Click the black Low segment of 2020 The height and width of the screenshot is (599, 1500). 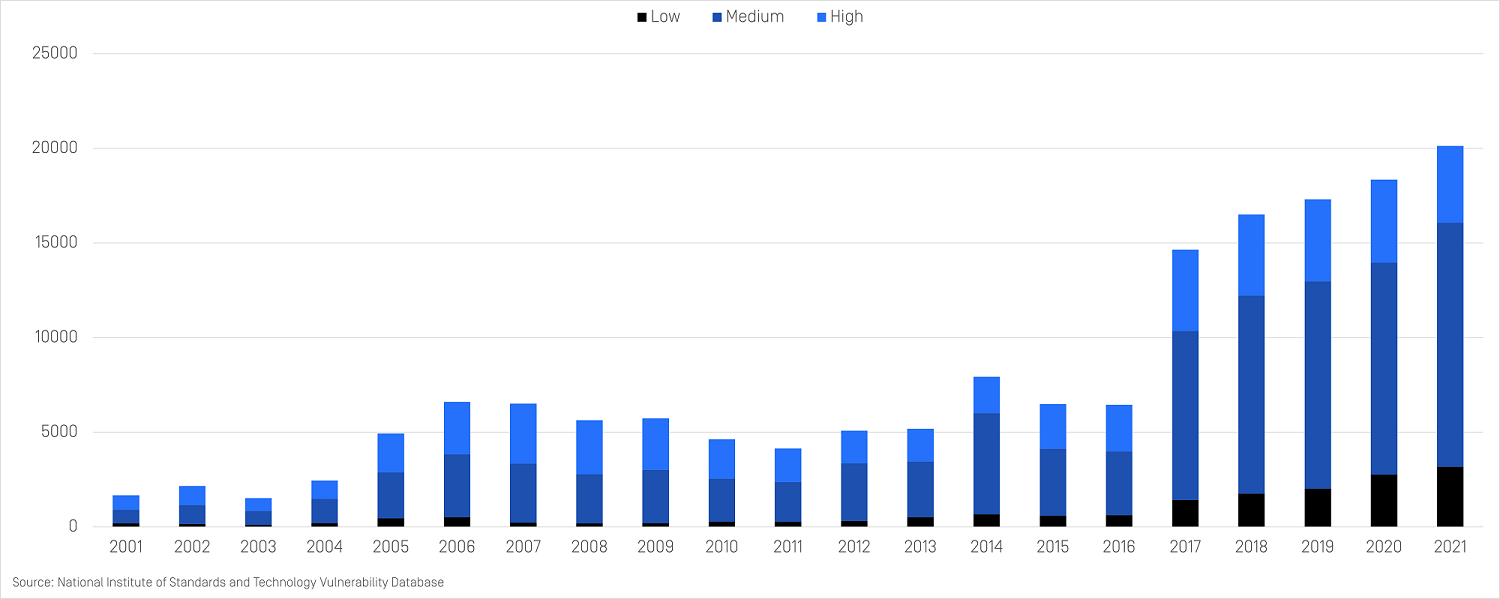pos(1384,500)
